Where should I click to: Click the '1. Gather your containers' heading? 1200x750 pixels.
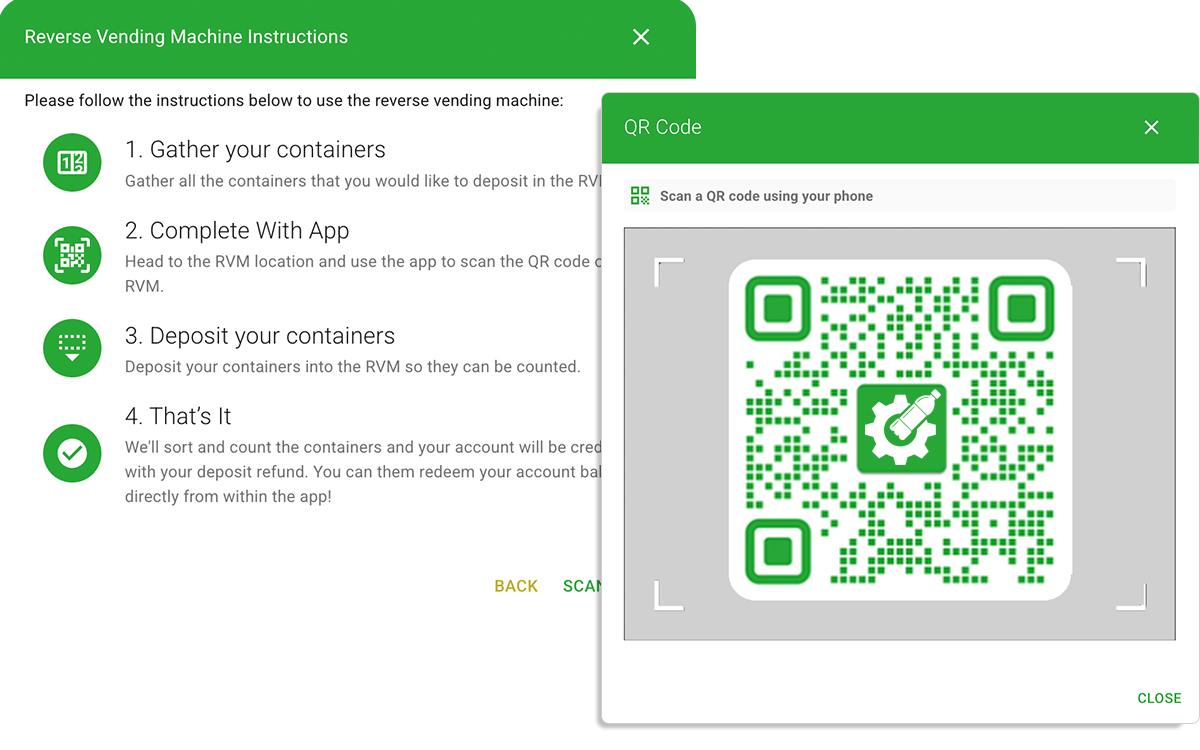click(x=255, y=150)
